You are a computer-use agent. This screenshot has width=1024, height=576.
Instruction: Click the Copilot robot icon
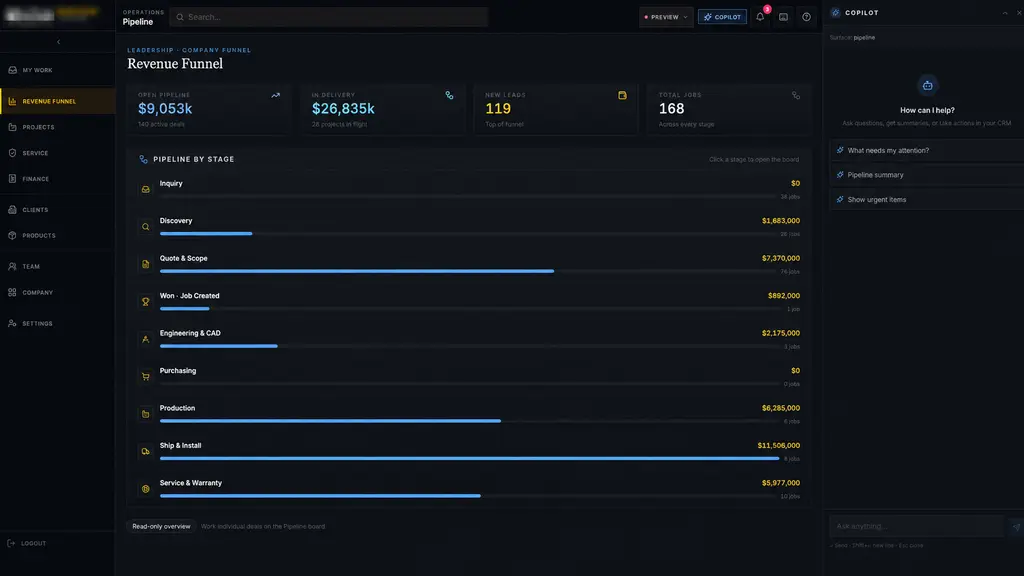(927, 86)
